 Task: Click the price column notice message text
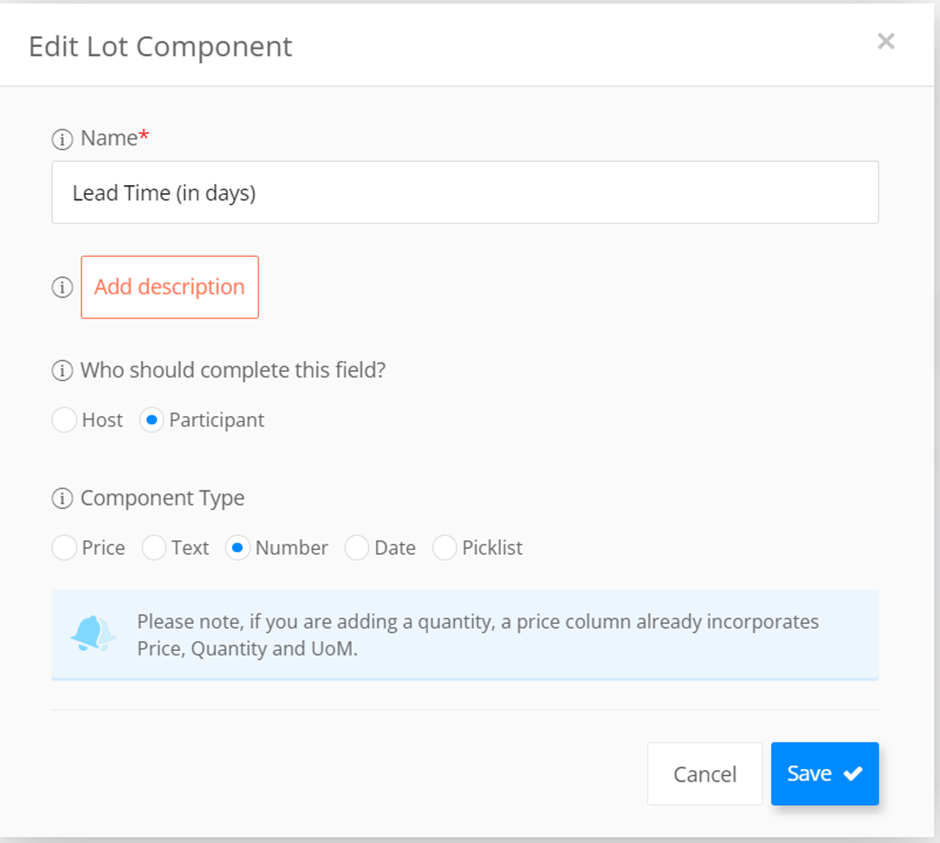pyautogui.click(x=478, y=635)
